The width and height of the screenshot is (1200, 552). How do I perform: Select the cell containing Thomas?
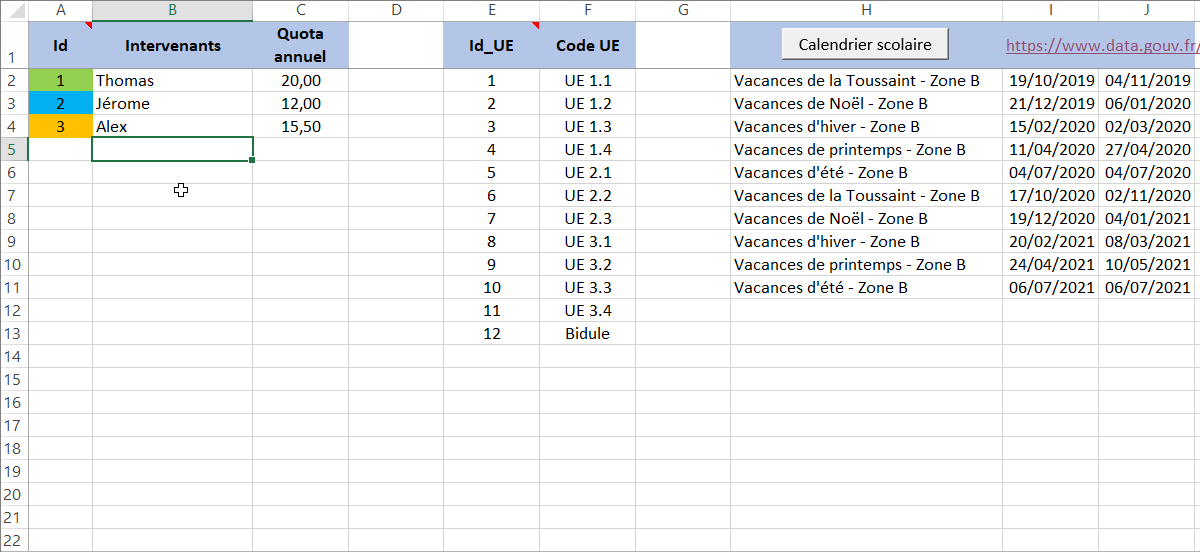172,81
